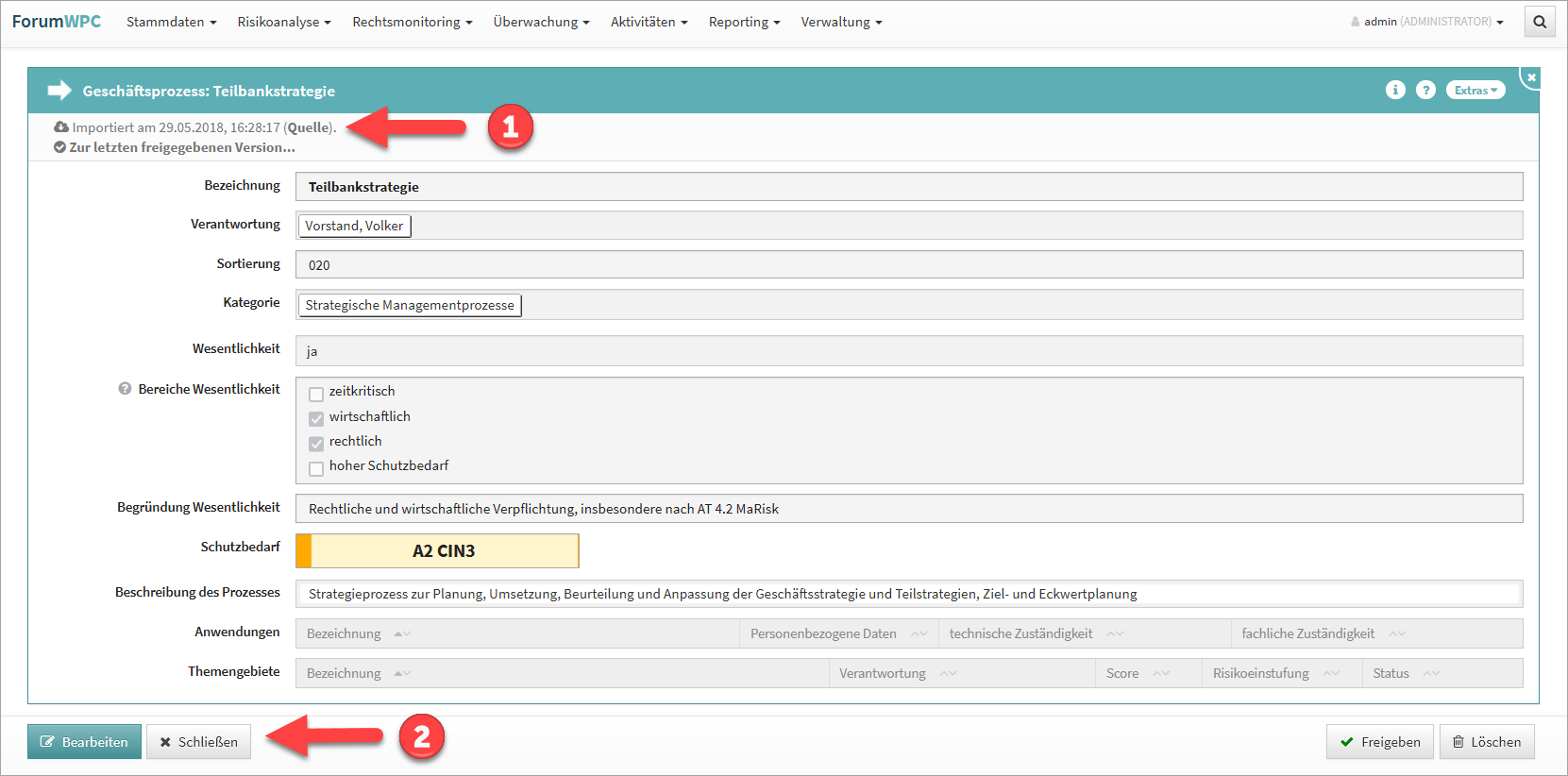The width and height of the screenshot is (1568, 776).
Task: Close panel with corner X icon
Action: click(1531, 77)
